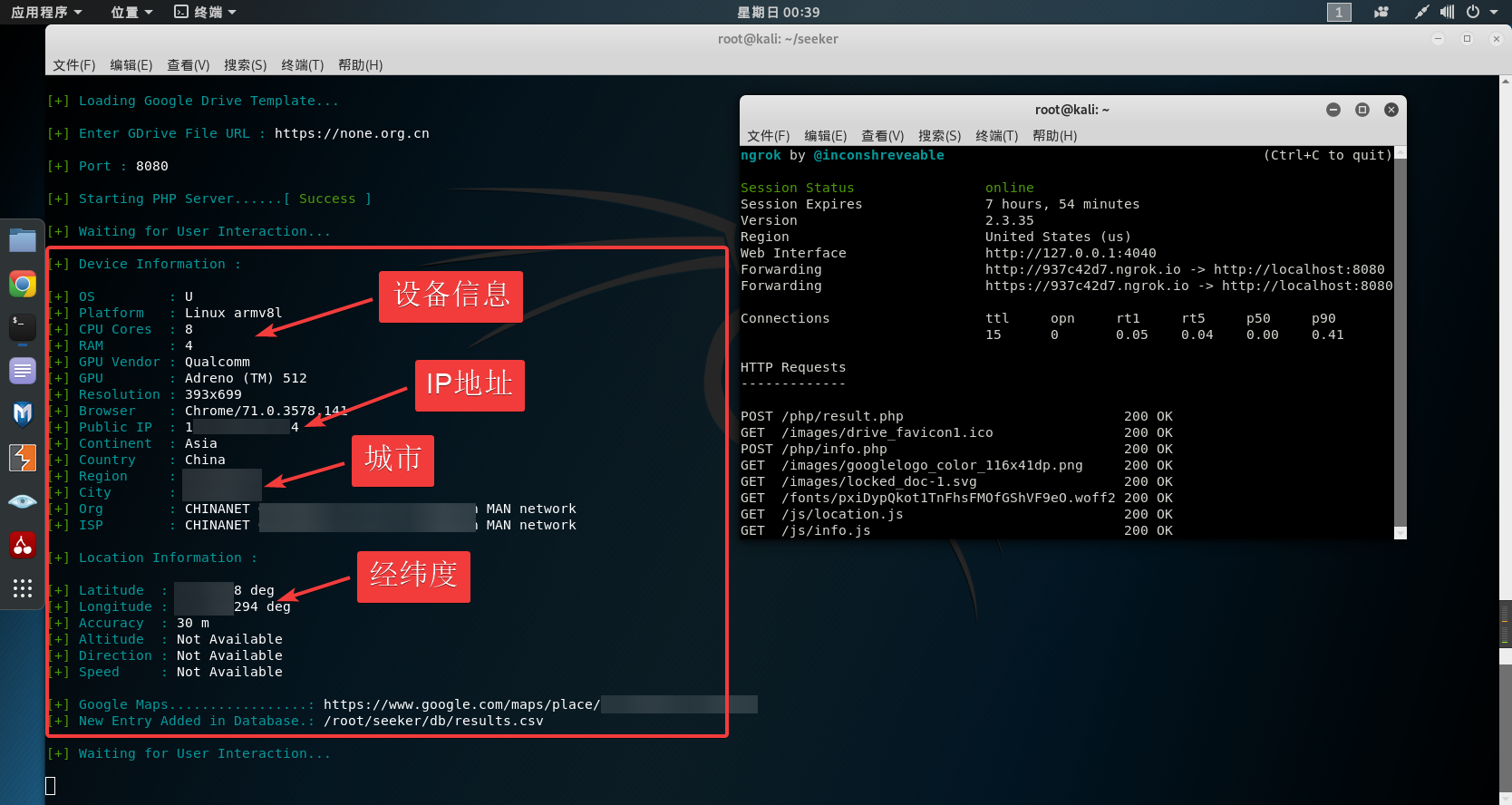The width and height of the screenshot is (1512, 805).
Task: Expand the 应用程序 applications menu
Action: point(46,12)
